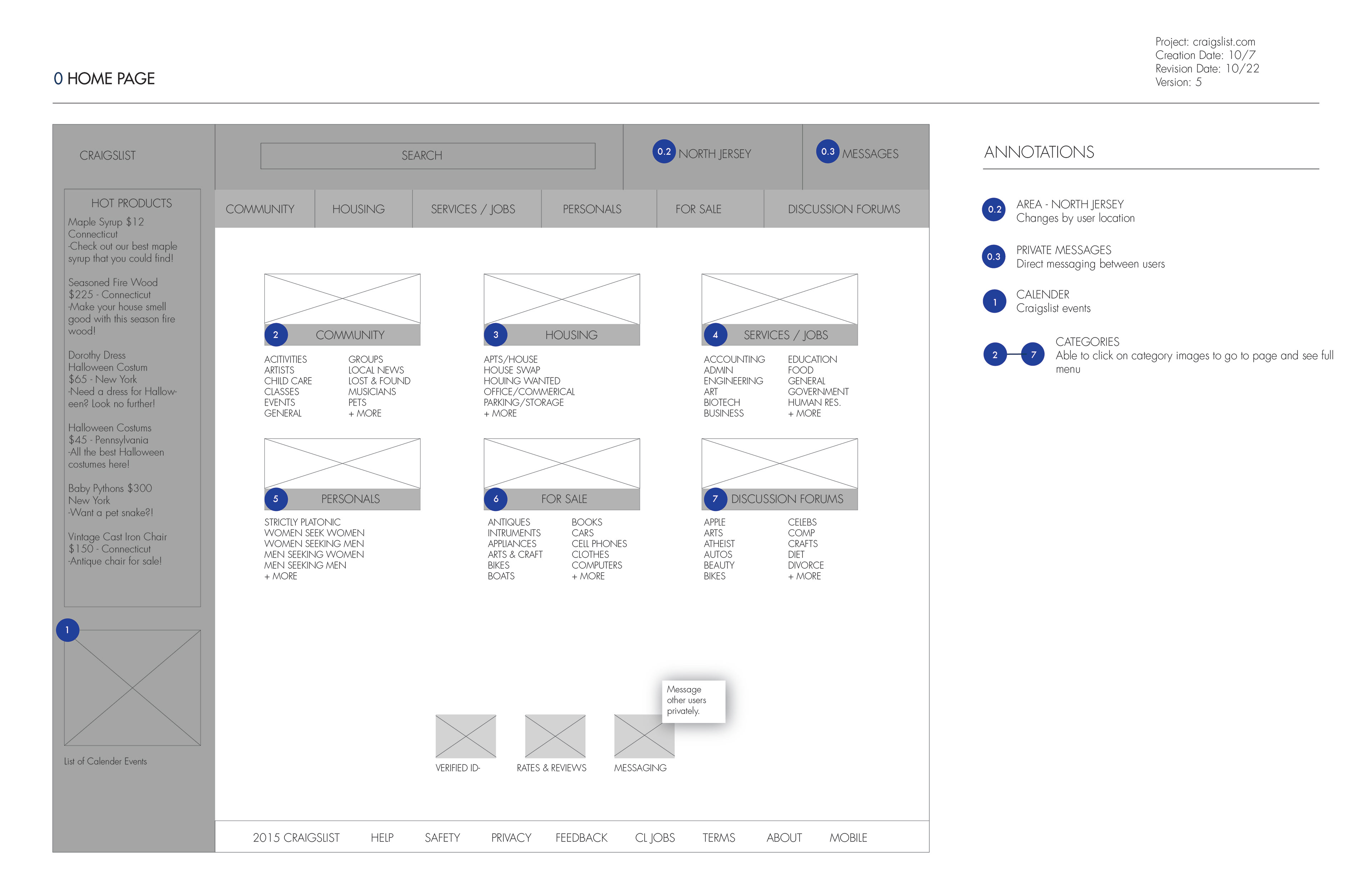Open the Antiques for sale link
The image size is (1372, 888).
[508, 522]
